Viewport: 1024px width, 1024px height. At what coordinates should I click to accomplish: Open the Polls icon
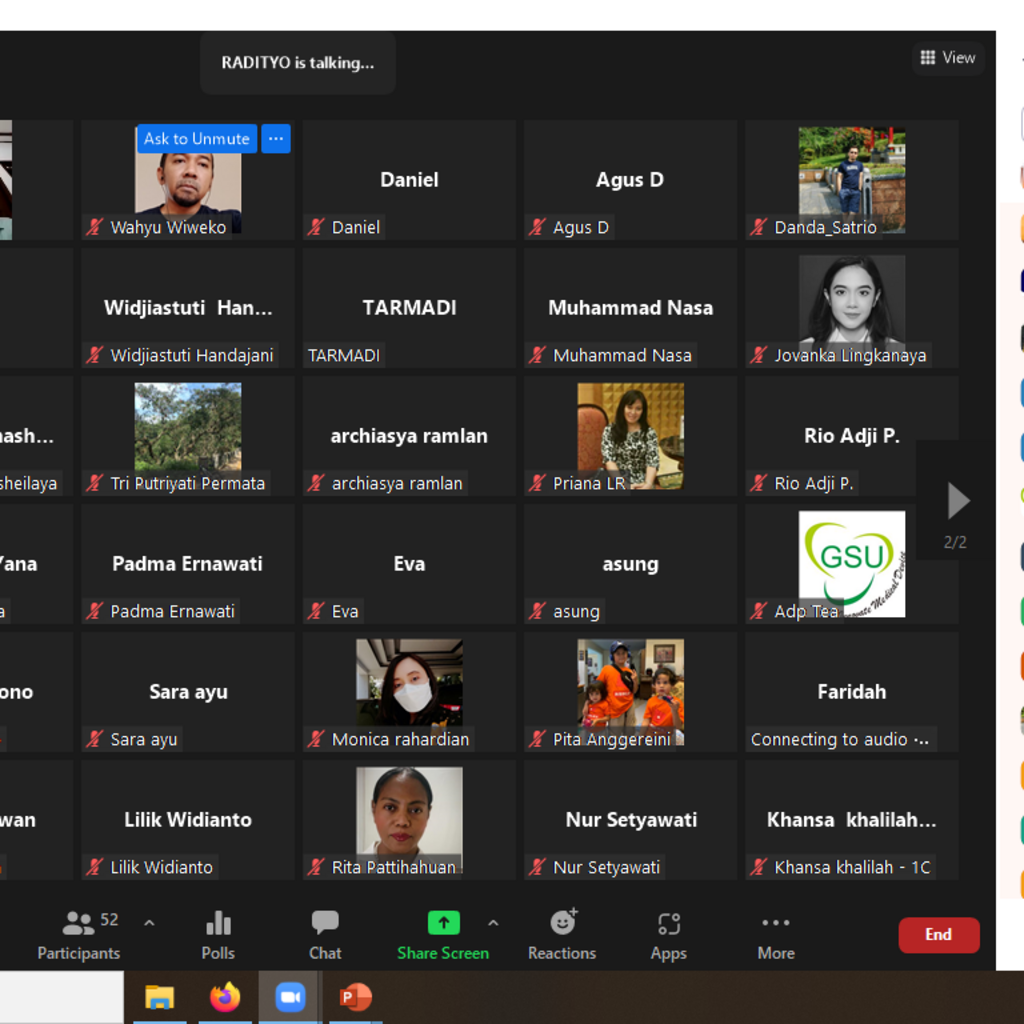click(x=218, y=934)
